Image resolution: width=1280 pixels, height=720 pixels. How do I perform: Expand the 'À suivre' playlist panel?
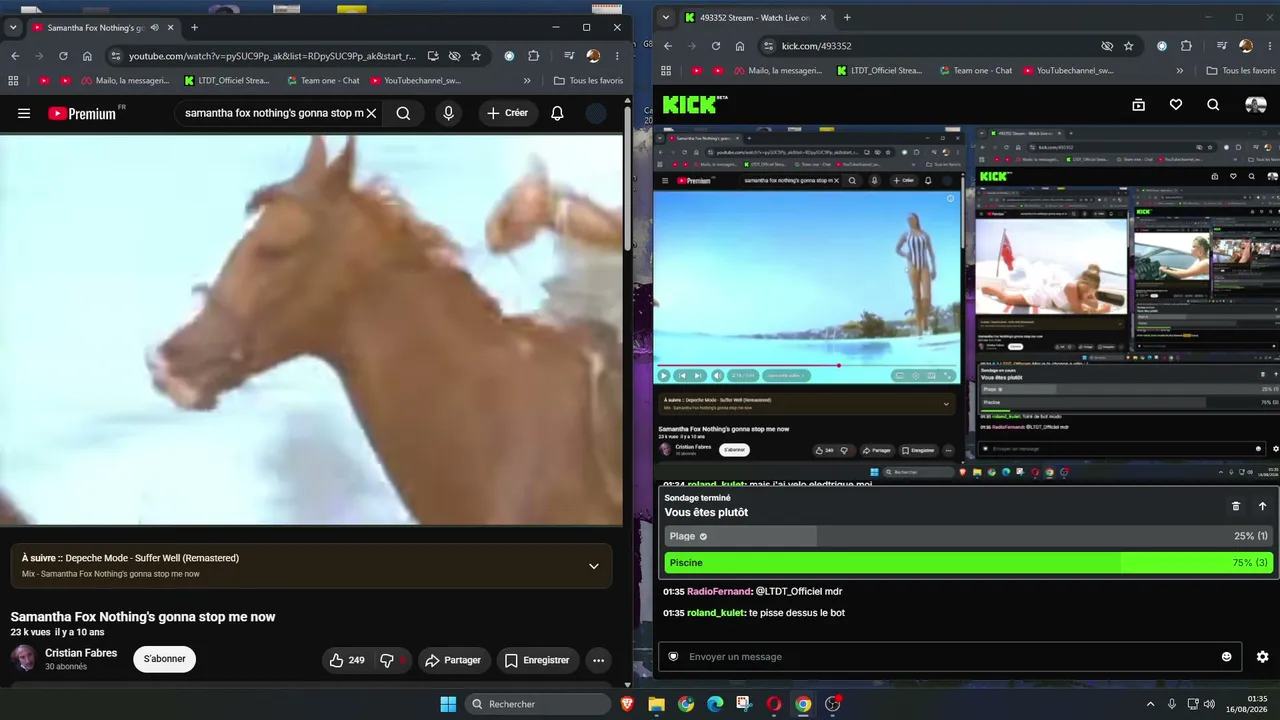tap(593, 566)
